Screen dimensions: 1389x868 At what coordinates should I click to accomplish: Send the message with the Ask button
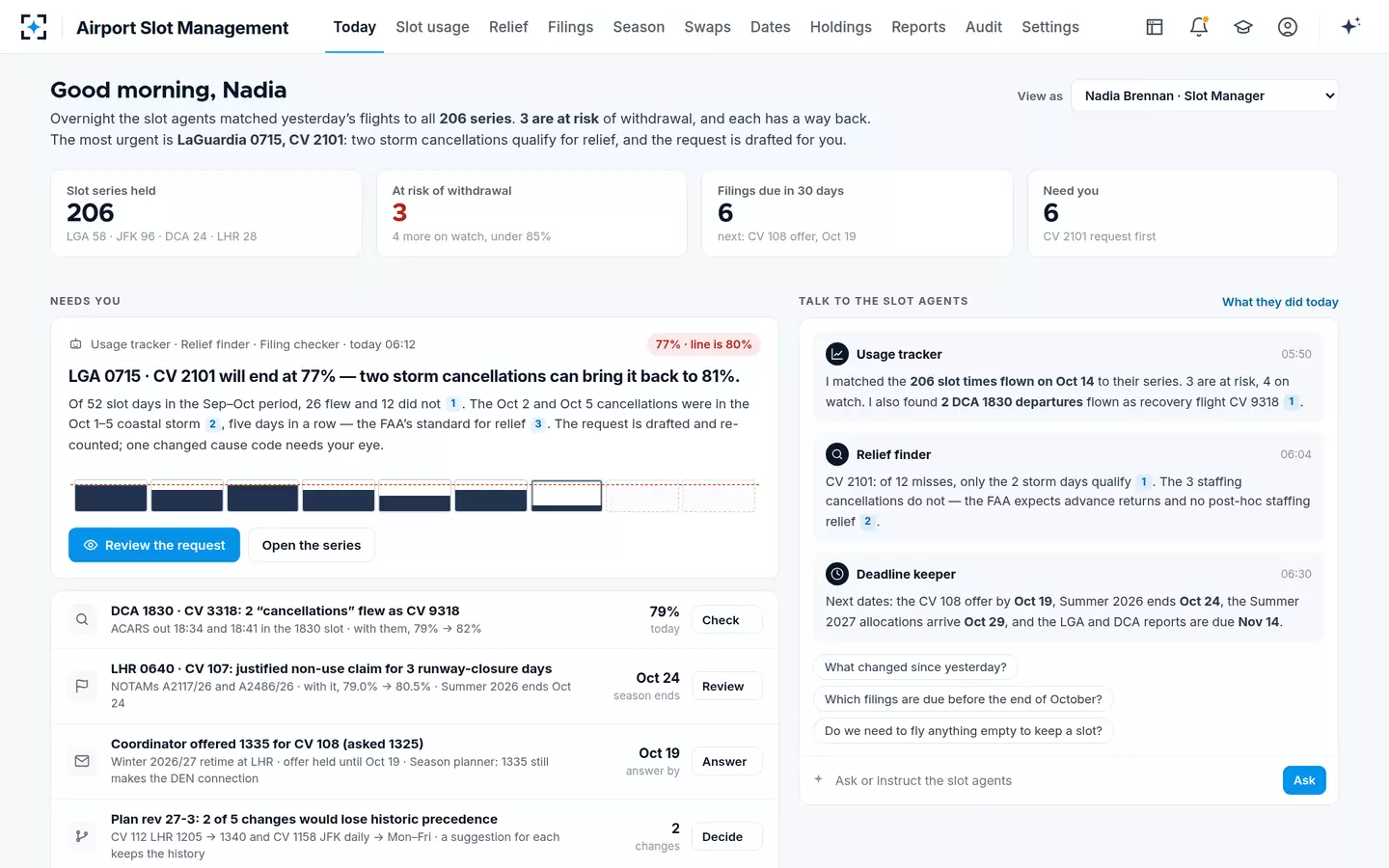coord(1304,780)
